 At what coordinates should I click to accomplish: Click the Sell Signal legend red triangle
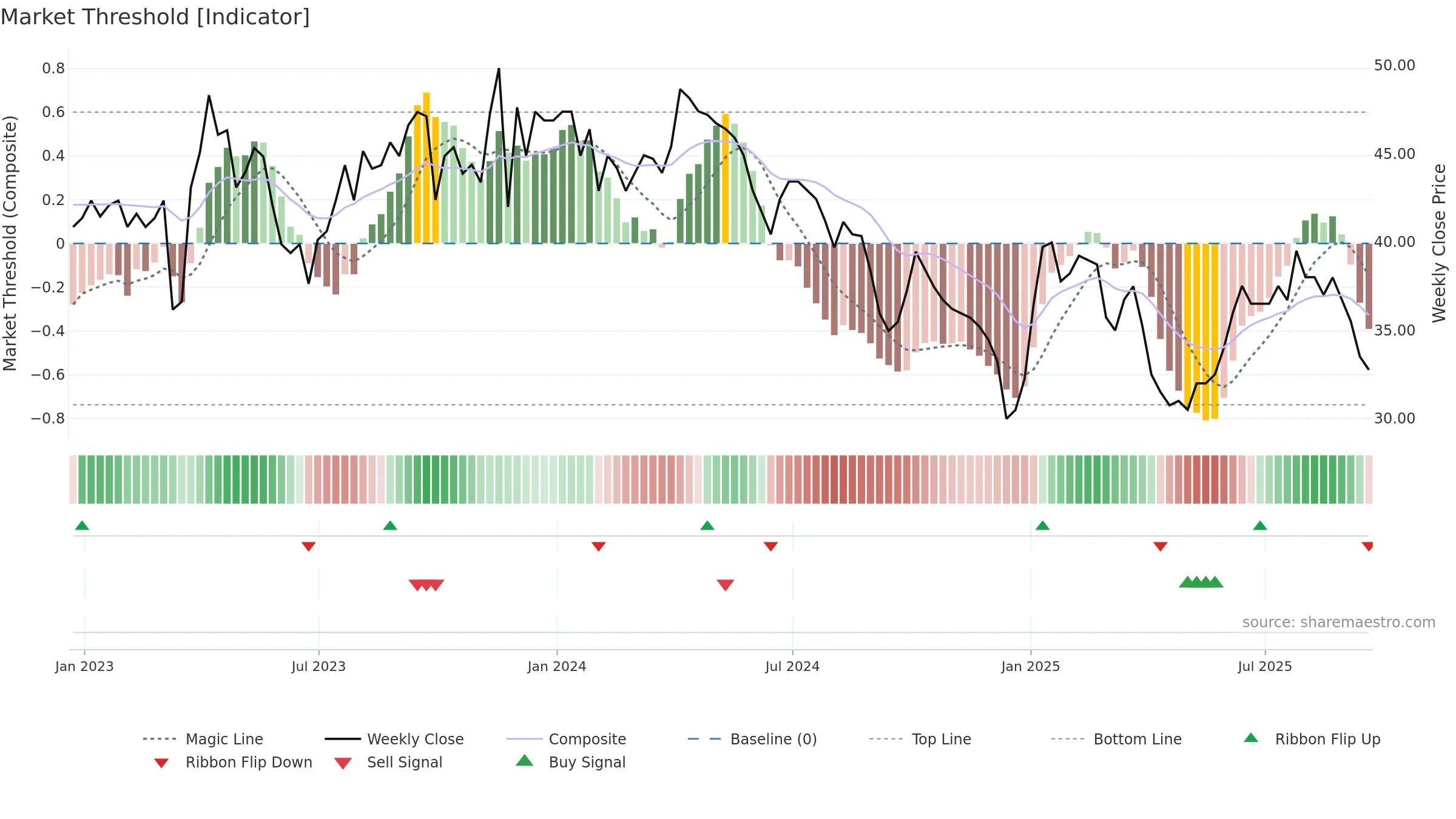click(x=343, y=763)
